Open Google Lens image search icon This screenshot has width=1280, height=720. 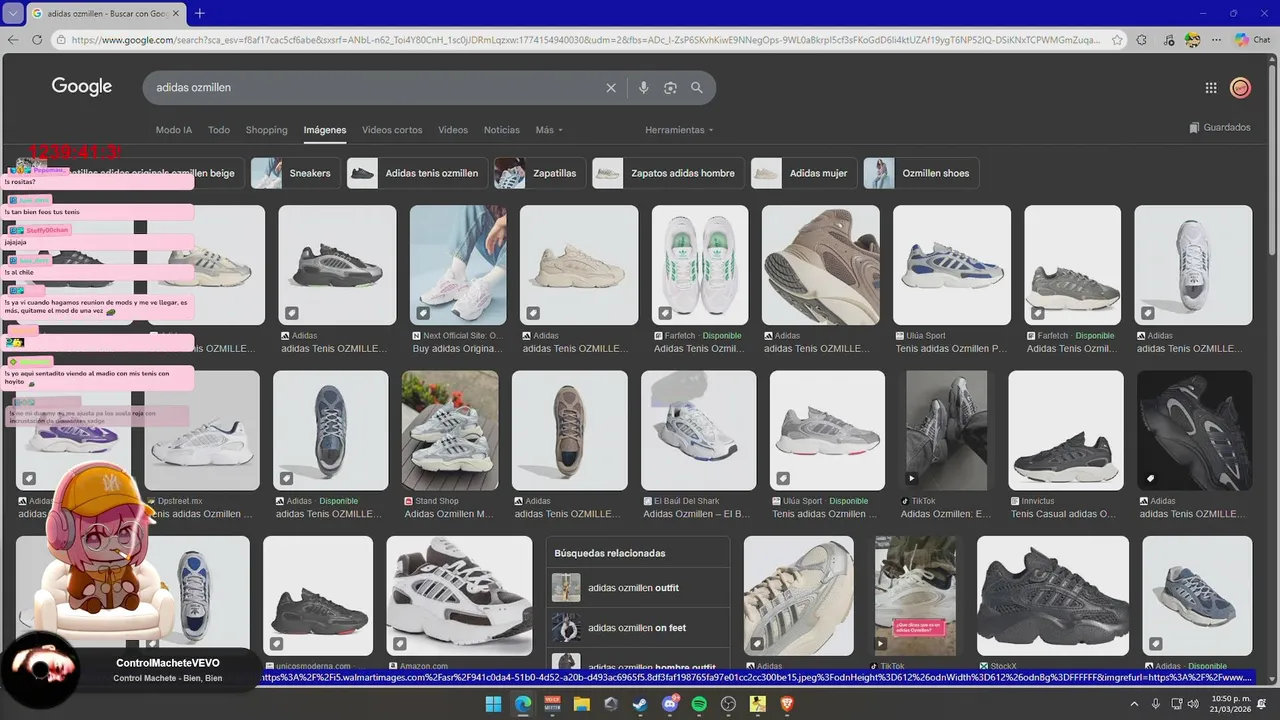tap(670, 88)
